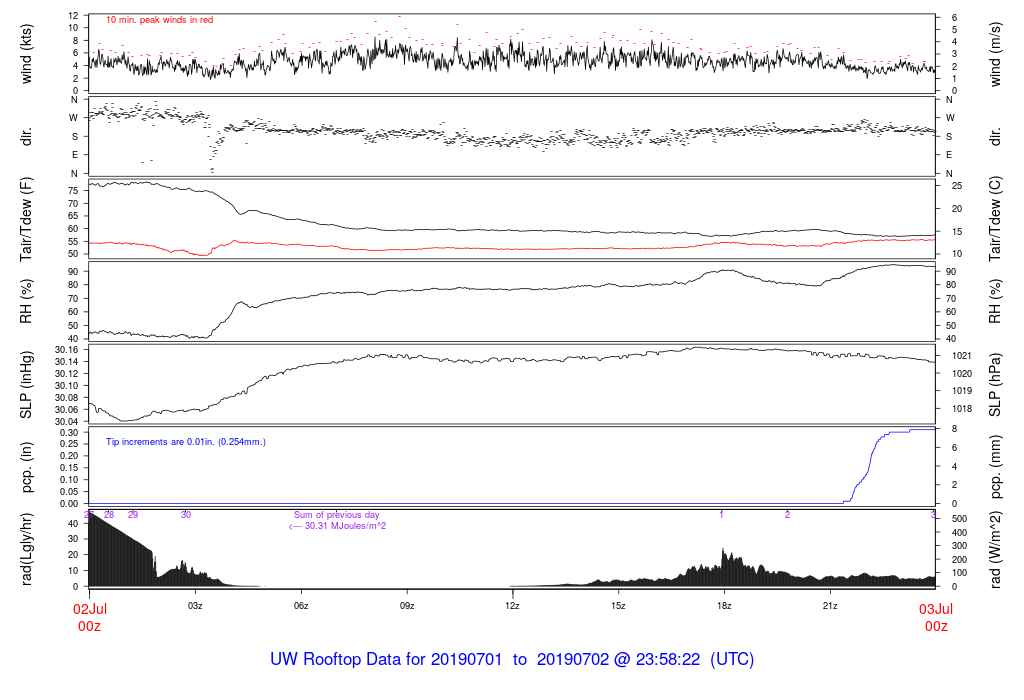Click the '10 min. peak winds in red' note

(159, 20)
